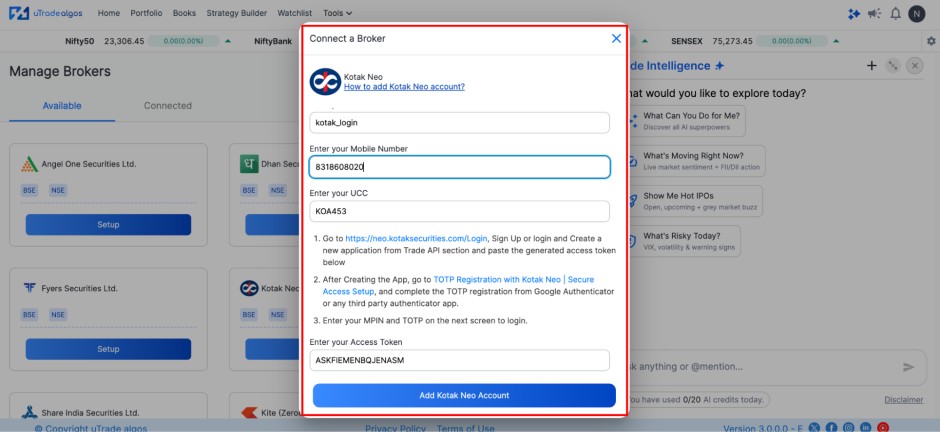Click Setup for Fyers Securities
Image resolution: width=940 pixels, height=432 pixels.
coord(109,349)
